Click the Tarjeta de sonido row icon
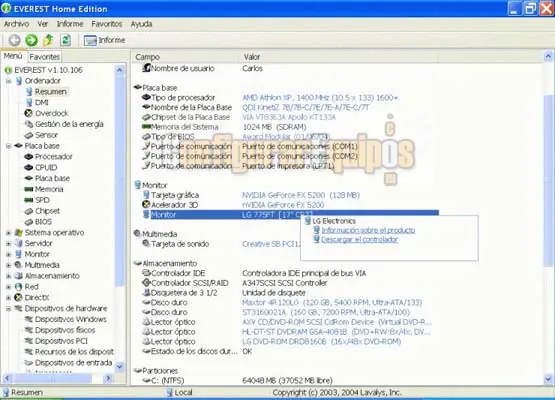Image resolution: width=555 pixels, height=400 pixels. pyautogui.click(x=145, y=244)
